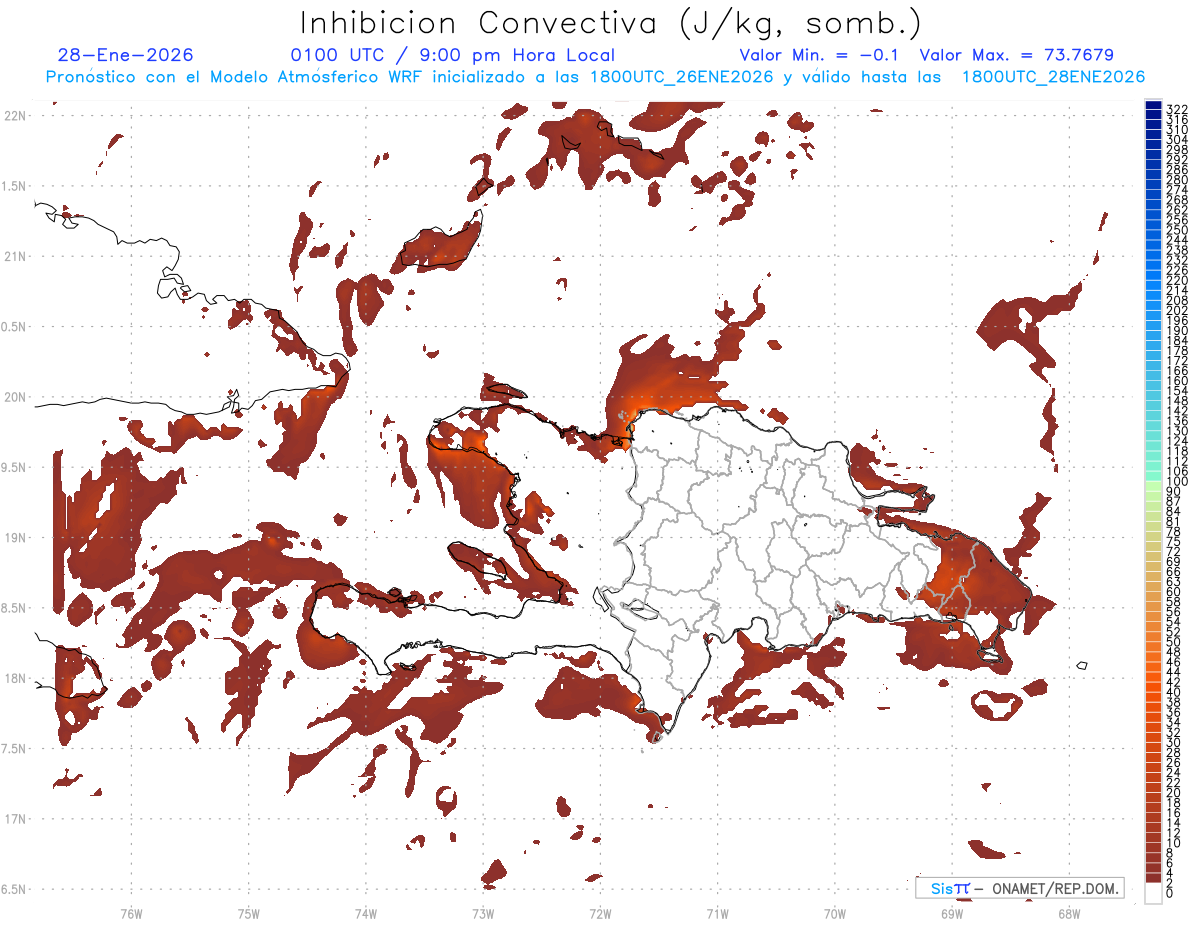Click the '75W' longitude label
The height and width of the screenshot is (927, 1200).
coord(248,913)
